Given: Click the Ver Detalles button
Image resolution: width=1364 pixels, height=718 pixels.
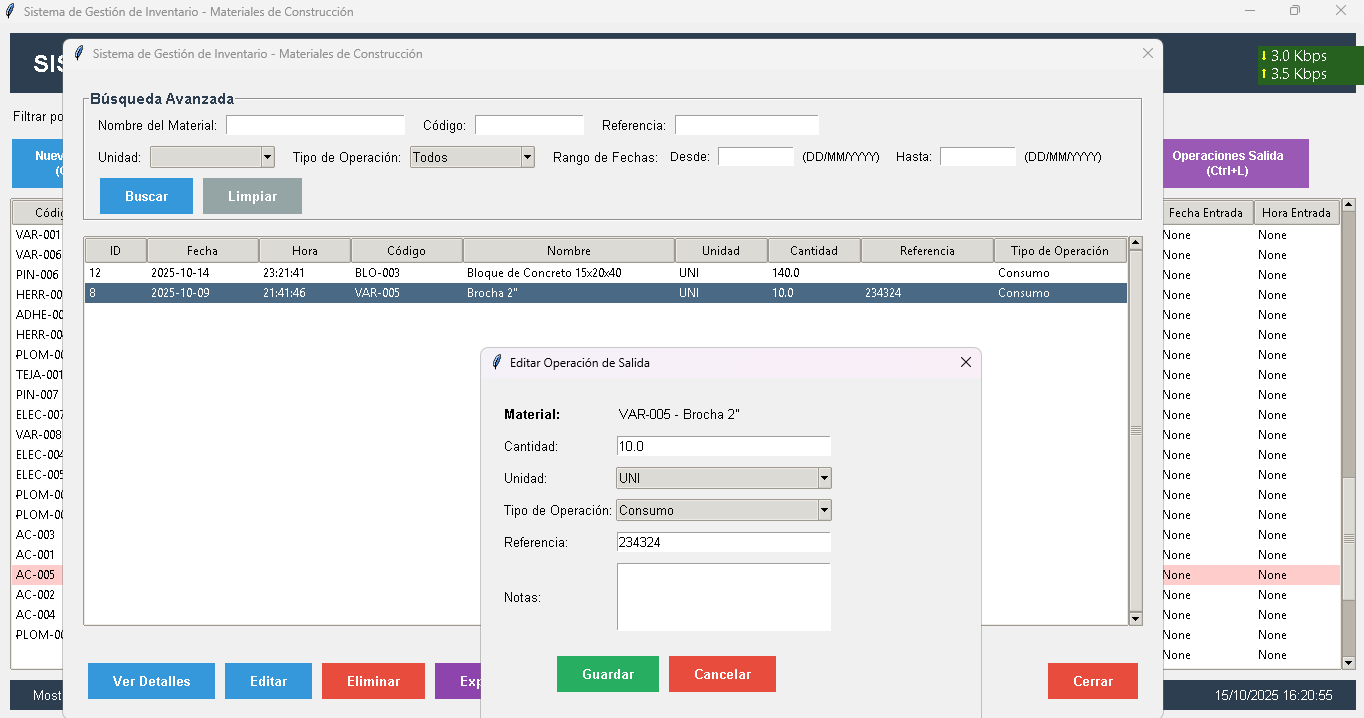Looking at the screenshot, I should (151, 681).
